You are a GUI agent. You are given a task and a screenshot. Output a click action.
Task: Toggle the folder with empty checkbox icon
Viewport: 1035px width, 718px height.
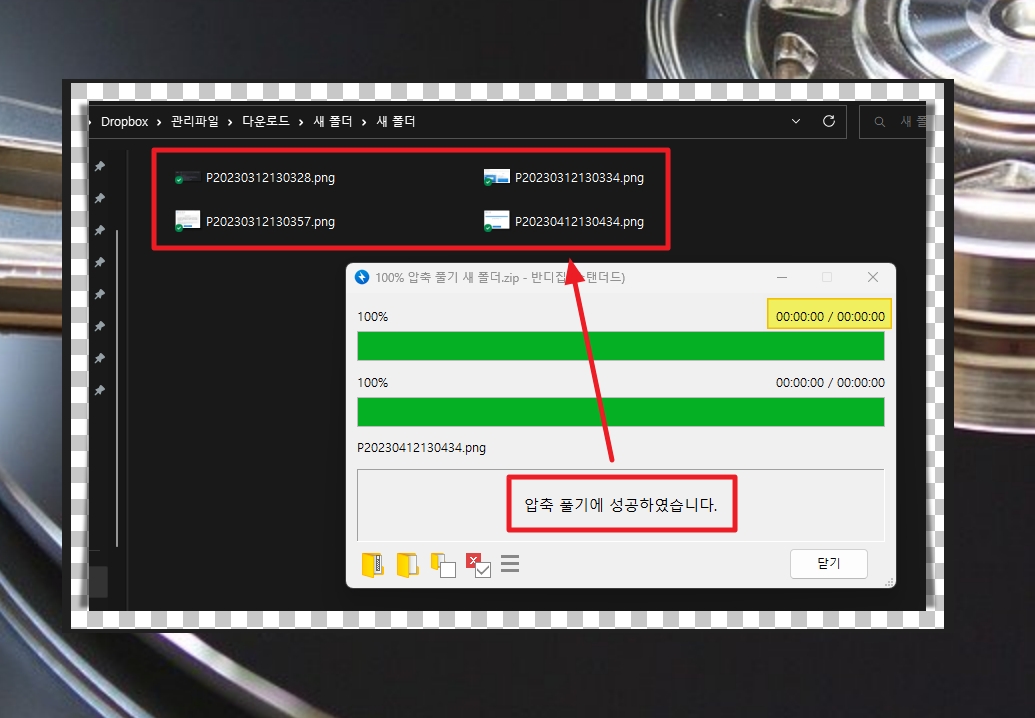pyautogui.click(x=443, y=565)
